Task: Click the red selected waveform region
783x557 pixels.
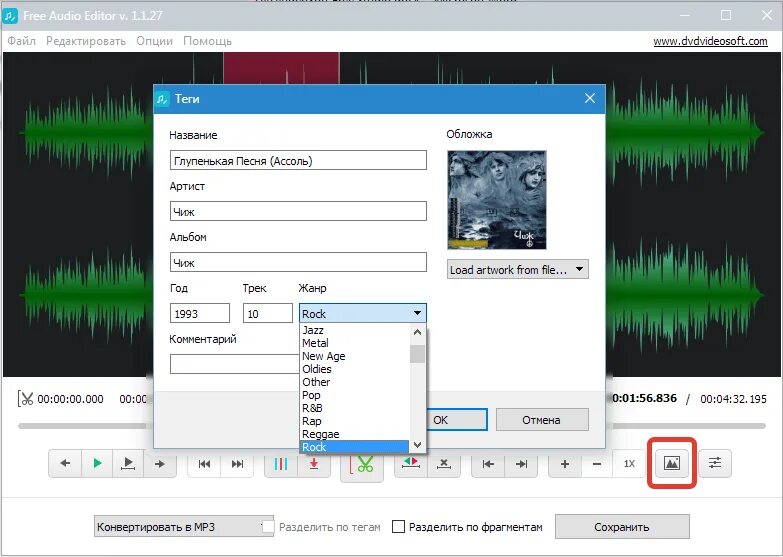Action: (x=281, y=68)
